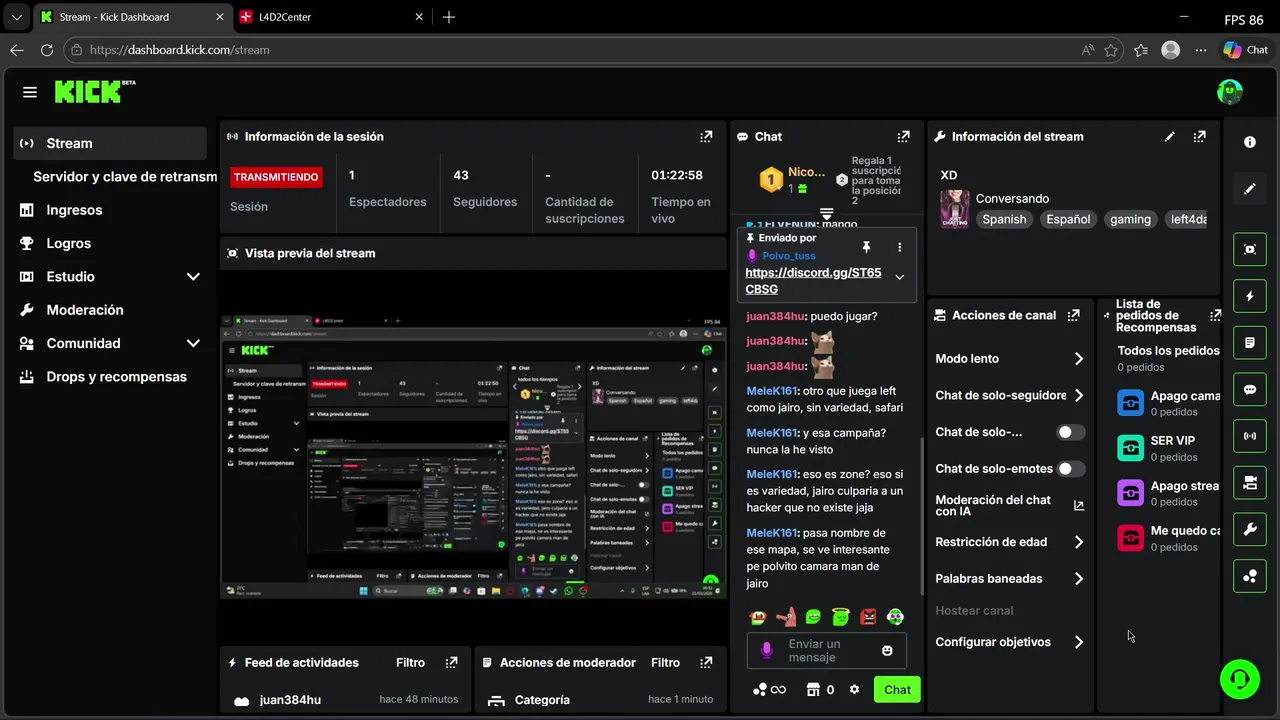Open the Palabras baneadas settings
1280x720 pixels.
tap(1010, 579)
